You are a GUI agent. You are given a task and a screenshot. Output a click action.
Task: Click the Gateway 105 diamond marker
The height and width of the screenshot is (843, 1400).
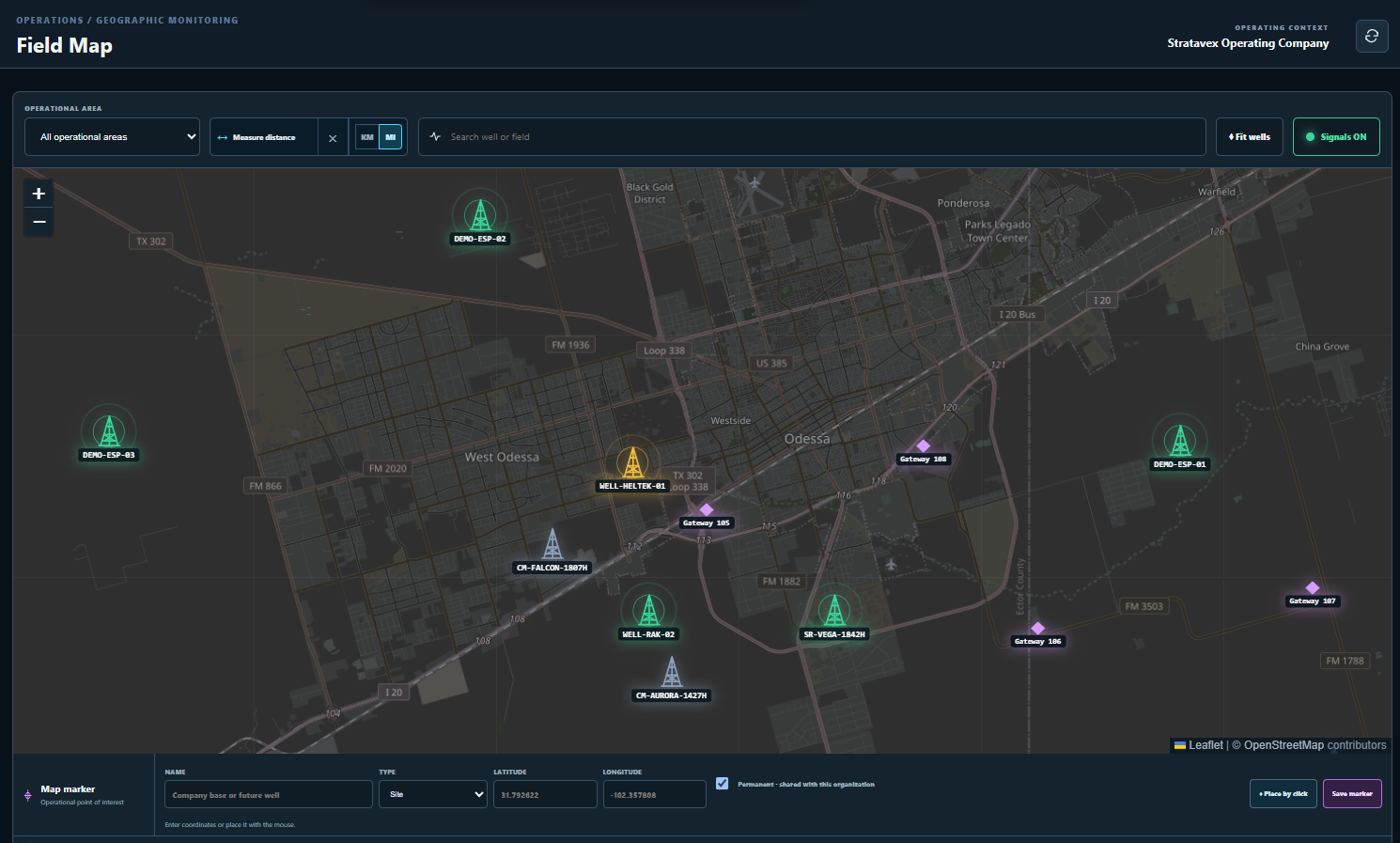[707, 510]
